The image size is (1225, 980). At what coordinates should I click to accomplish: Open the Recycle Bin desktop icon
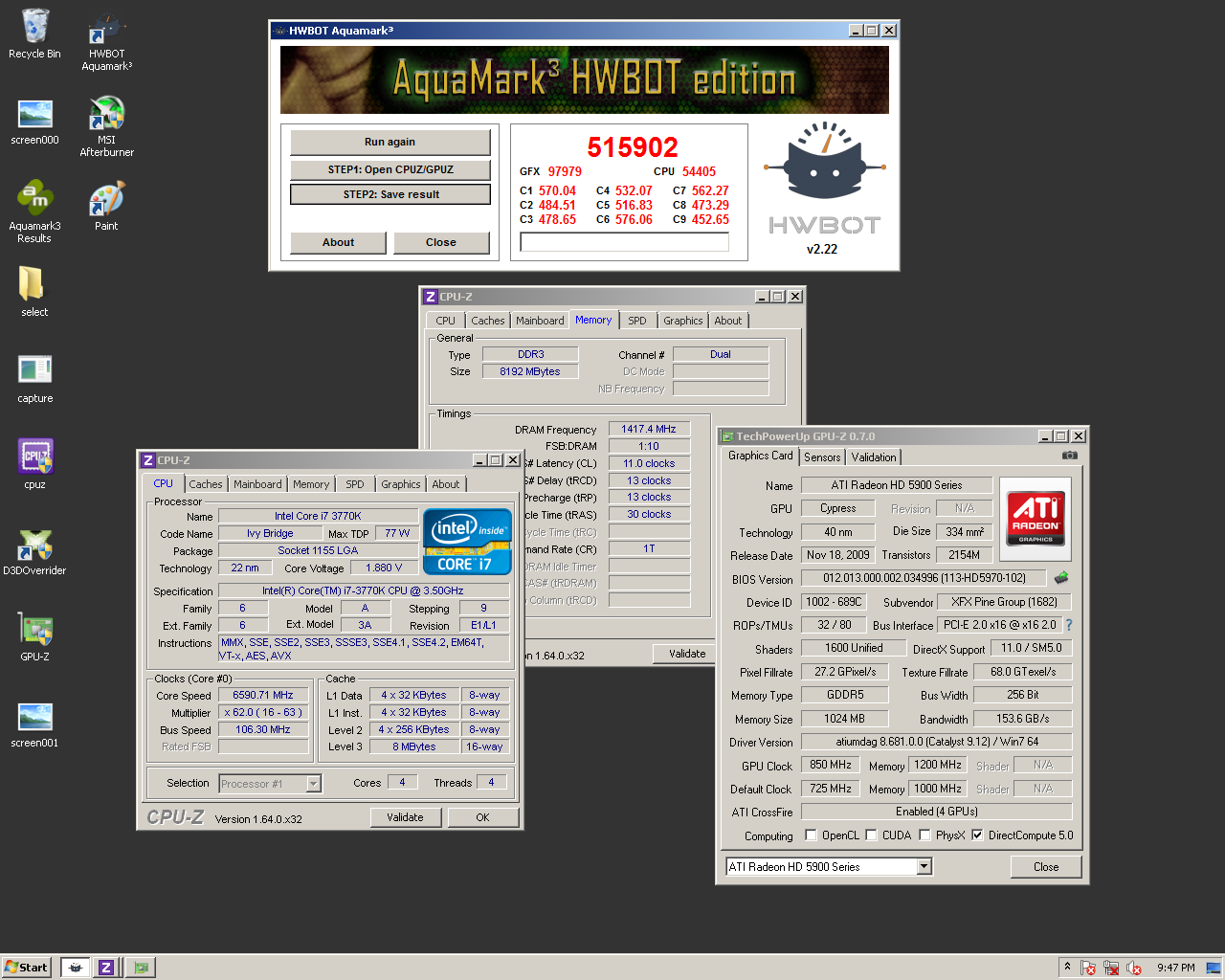click(x=34, y=34)
